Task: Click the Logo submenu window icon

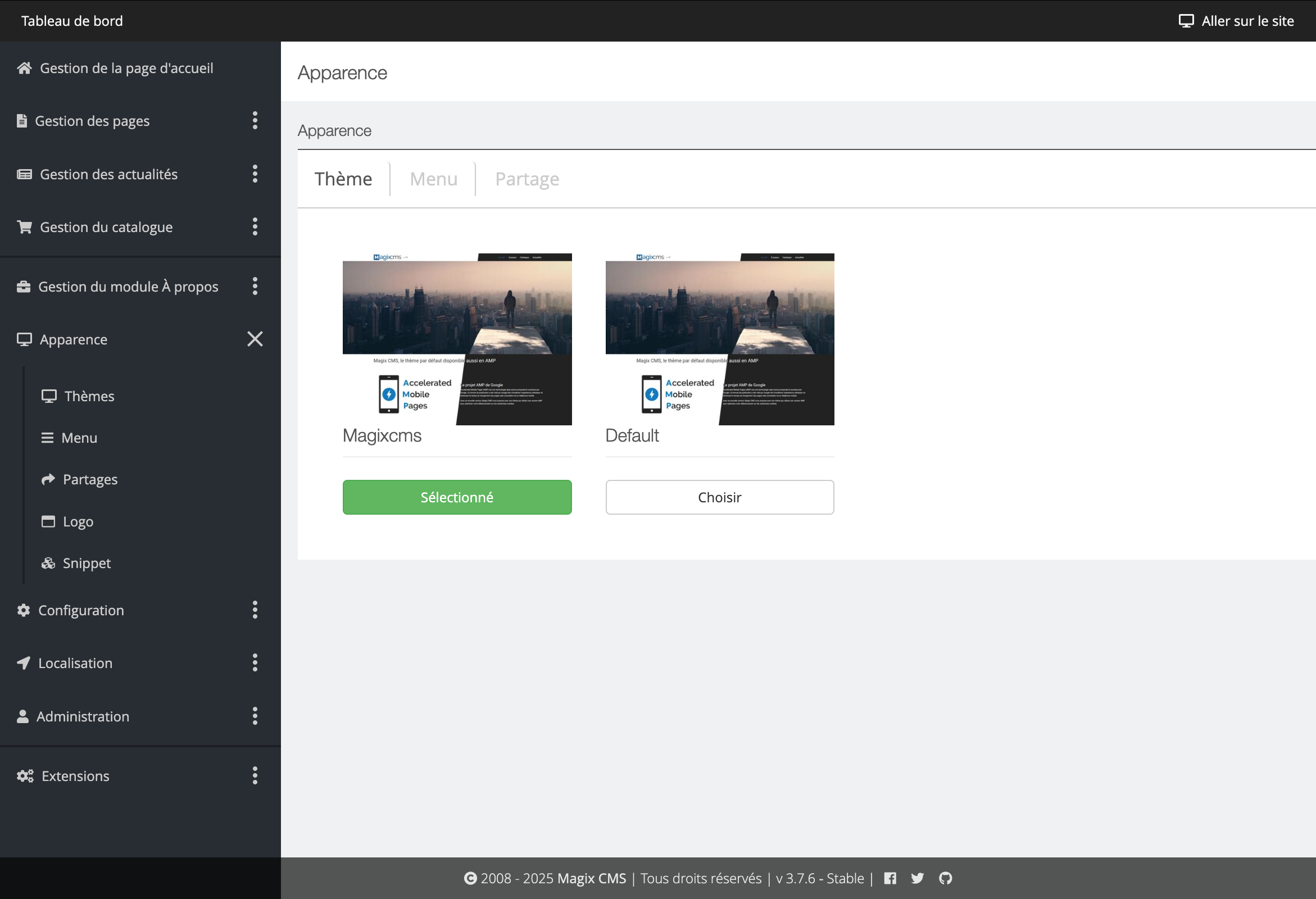Action: 48,521
